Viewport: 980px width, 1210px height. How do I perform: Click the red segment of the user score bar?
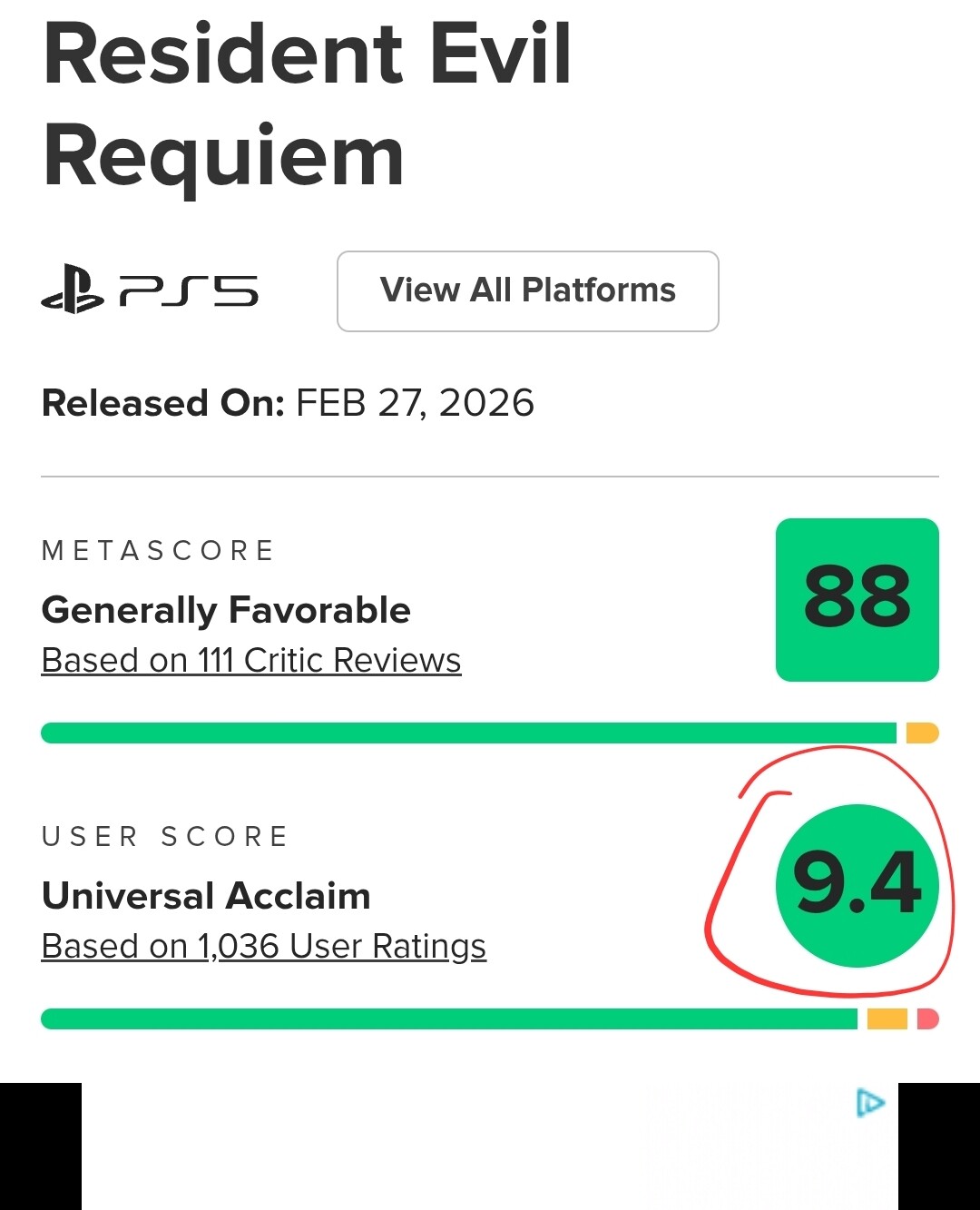(927, 1018)
